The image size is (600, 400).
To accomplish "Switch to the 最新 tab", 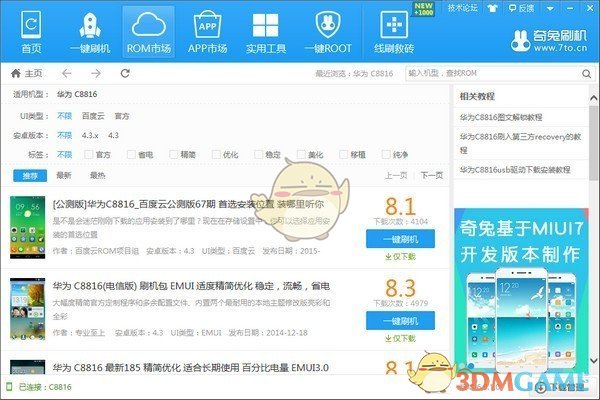I will coord(64,175).
